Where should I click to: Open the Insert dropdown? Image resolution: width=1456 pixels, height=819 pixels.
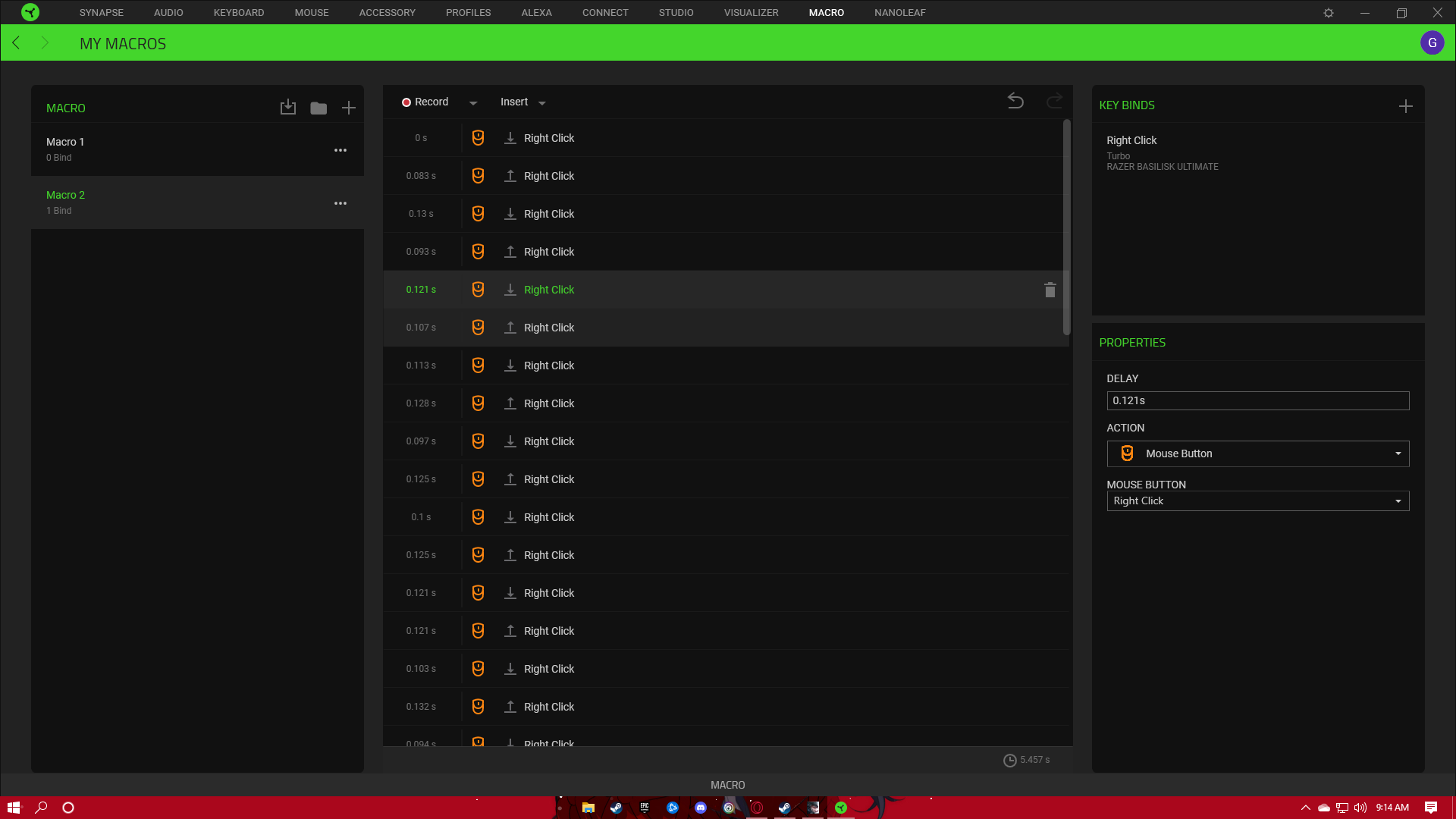pos(522,102)
